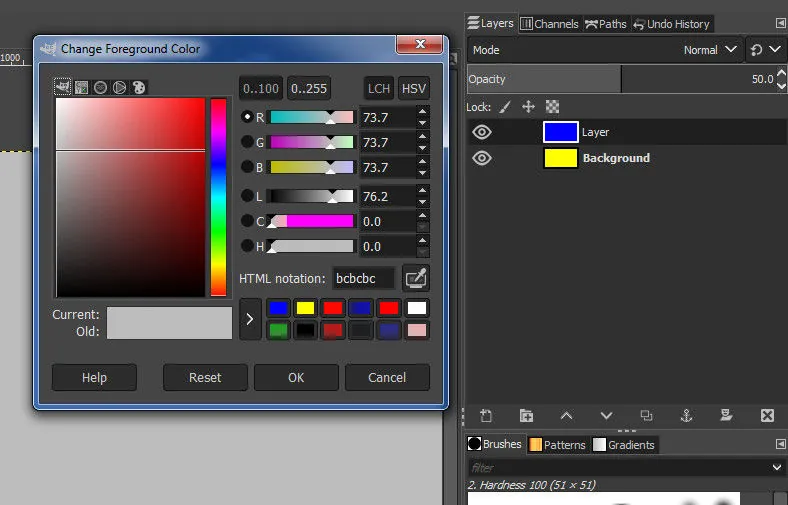
Task: Select the CMYK color selector icon
Action: point(81,87)
